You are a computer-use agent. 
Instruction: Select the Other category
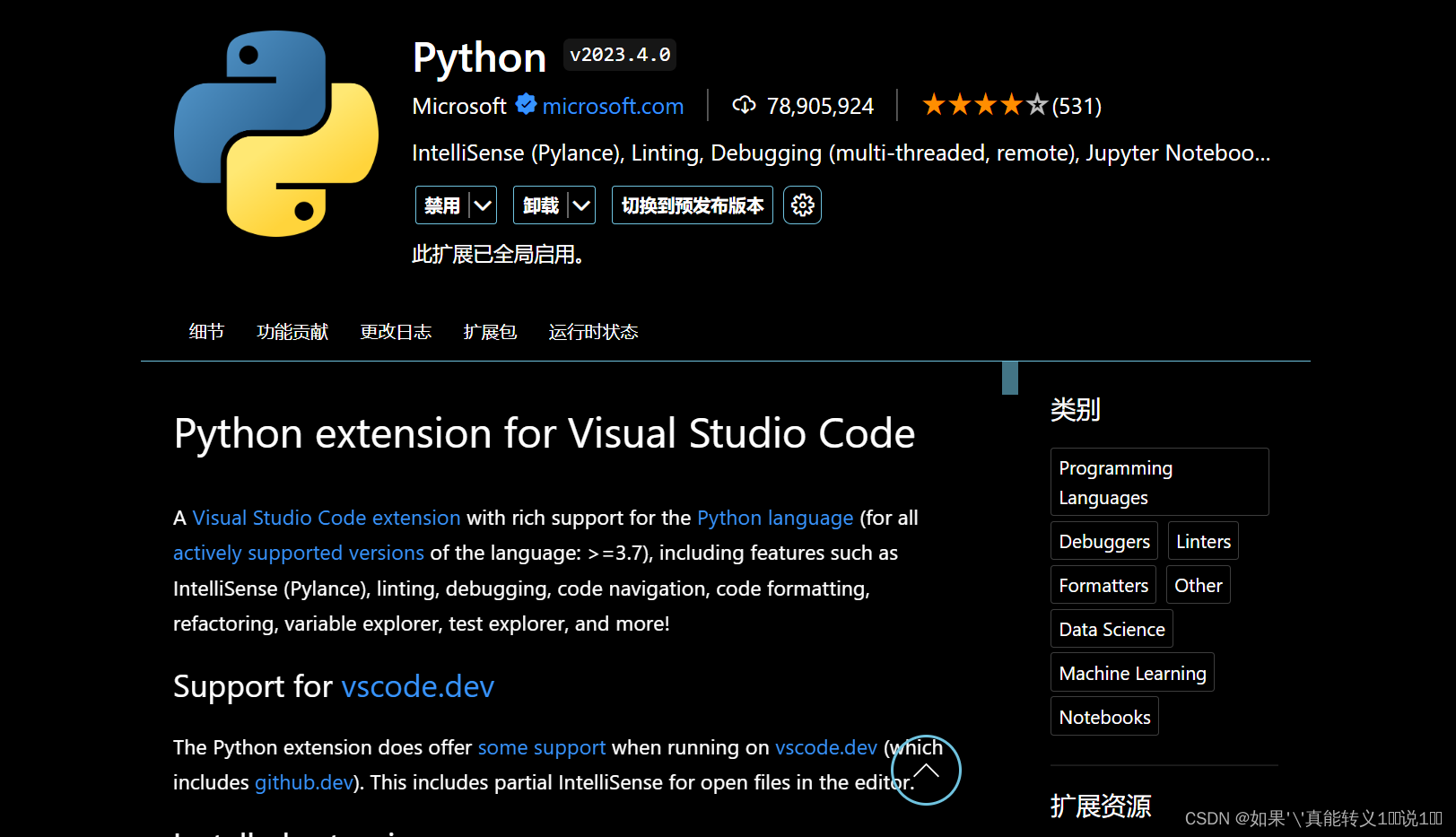pos(1199,585)
